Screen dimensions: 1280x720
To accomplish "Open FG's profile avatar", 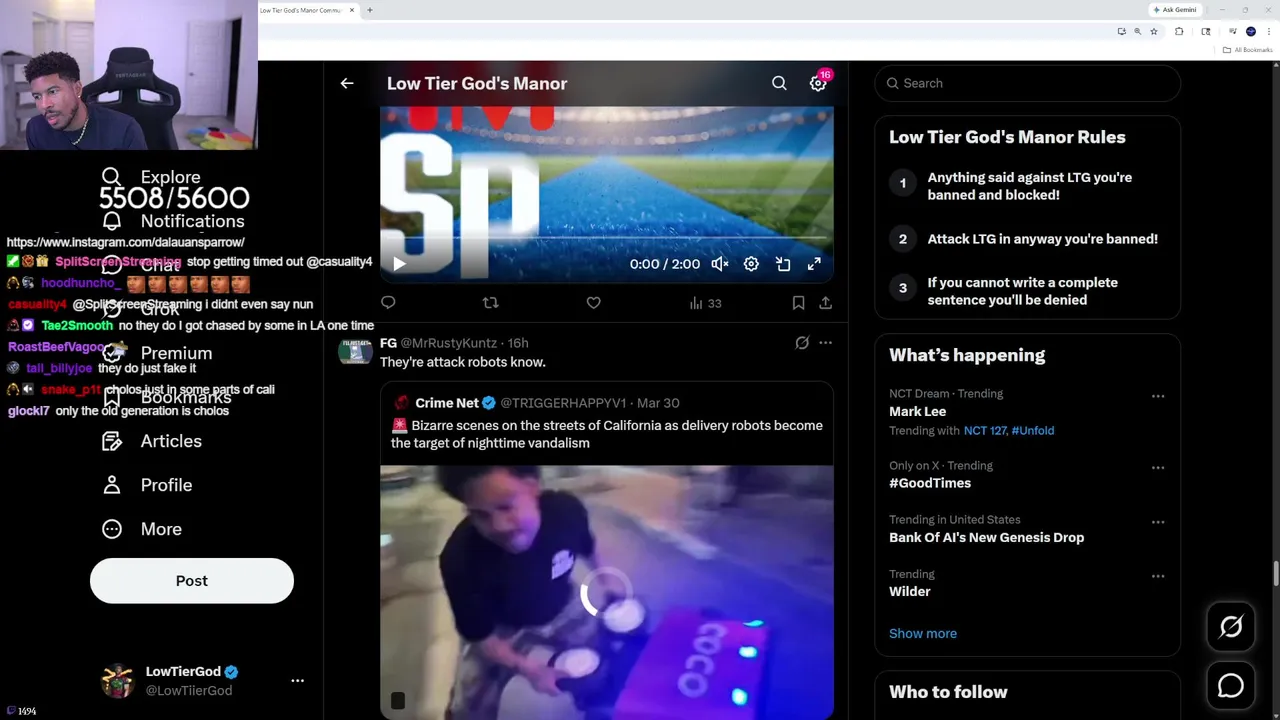I will coord(355,351).
